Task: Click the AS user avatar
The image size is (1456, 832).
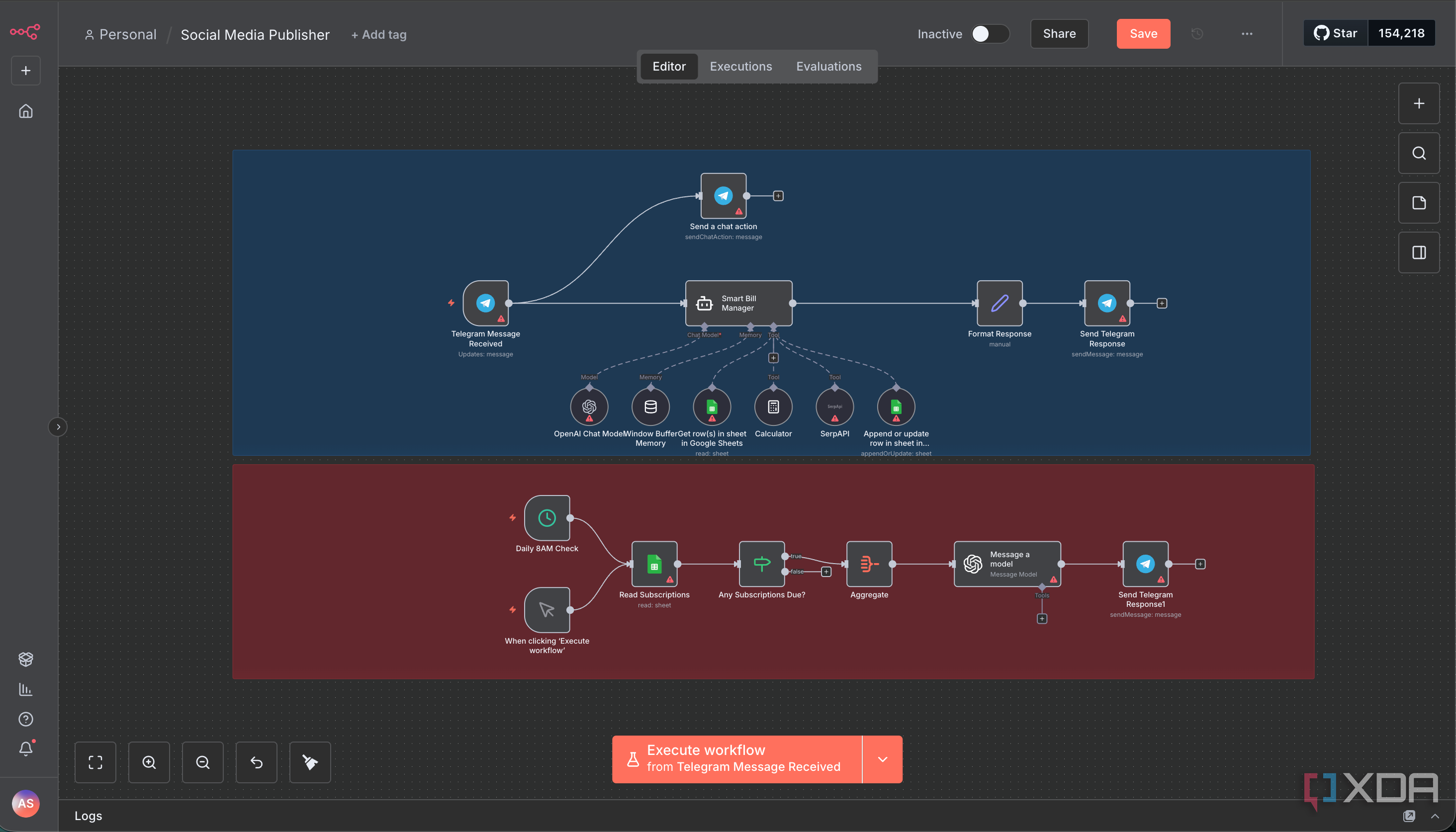Action: pyautogui.click(x=26, y=804)
